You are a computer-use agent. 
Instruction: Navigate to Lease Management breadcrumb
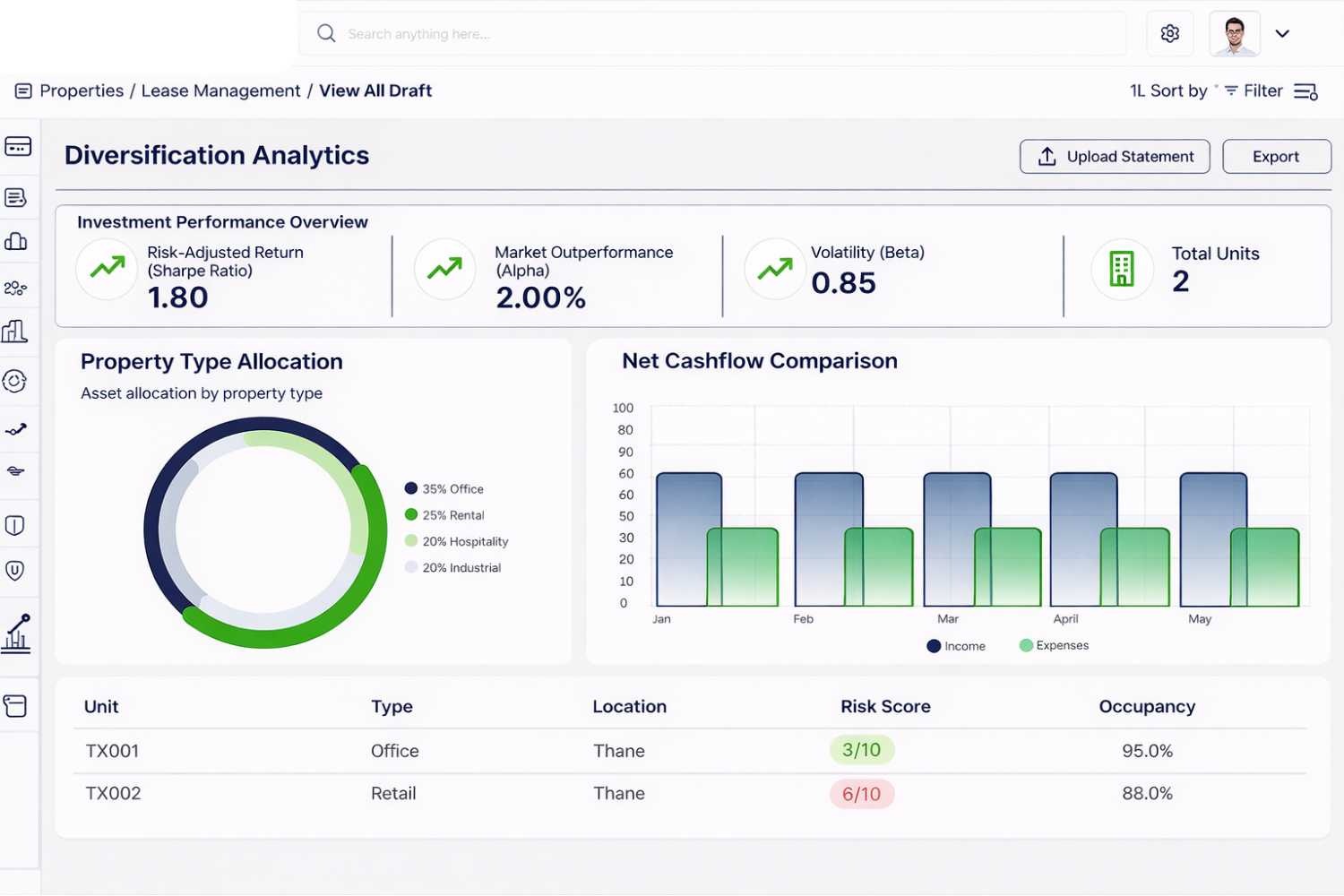point(220,91)
